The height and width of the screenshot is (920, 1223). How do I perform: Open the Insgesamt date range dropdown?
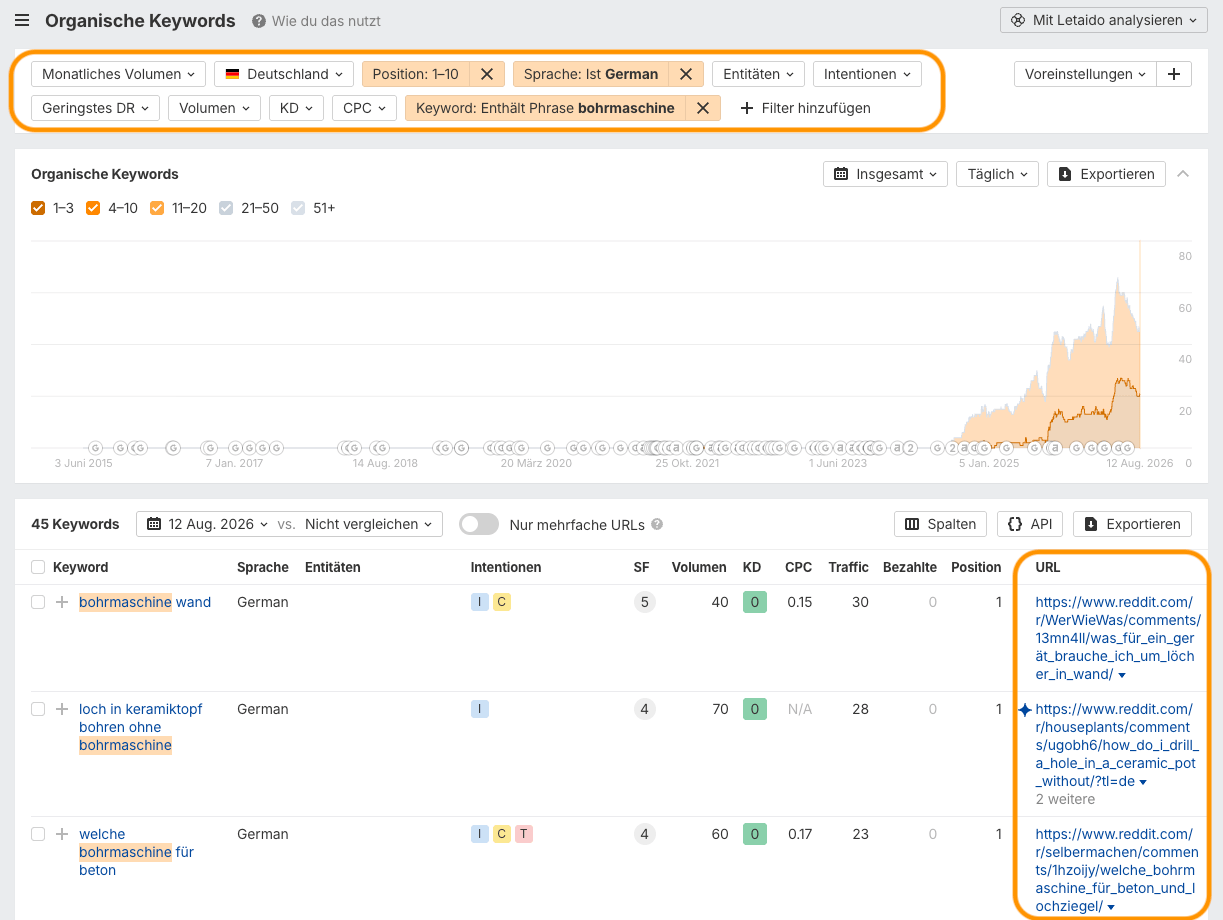tap(885, 174)
